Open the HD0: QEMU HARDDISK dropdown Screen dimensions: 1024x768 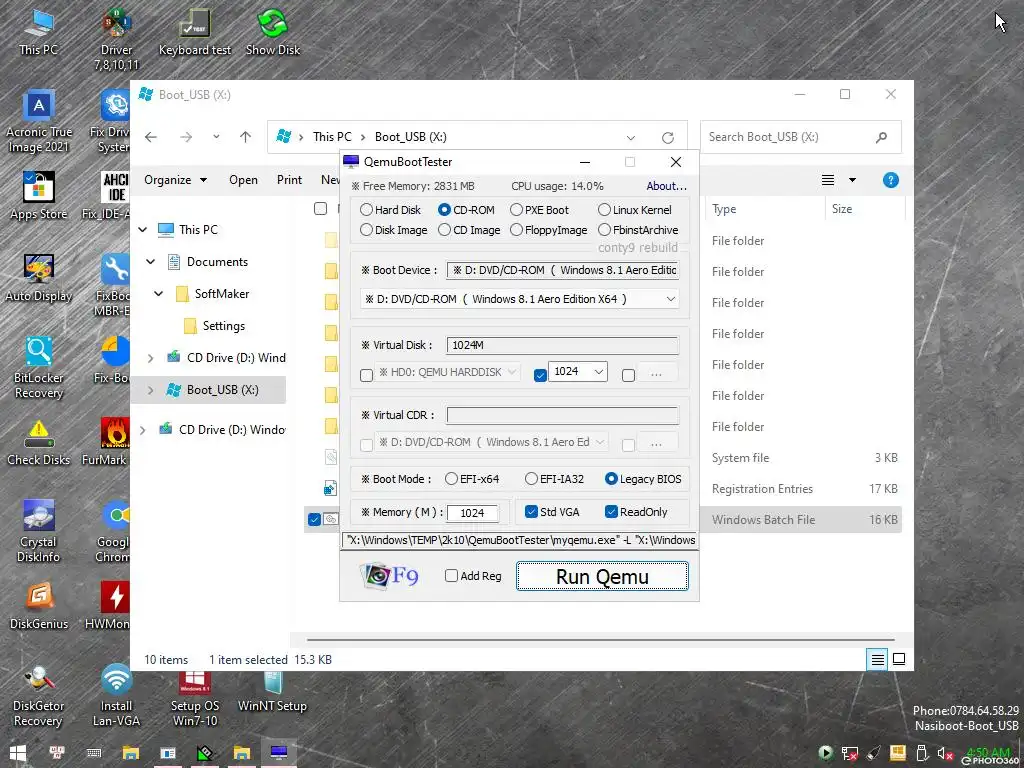pos(447,372)
